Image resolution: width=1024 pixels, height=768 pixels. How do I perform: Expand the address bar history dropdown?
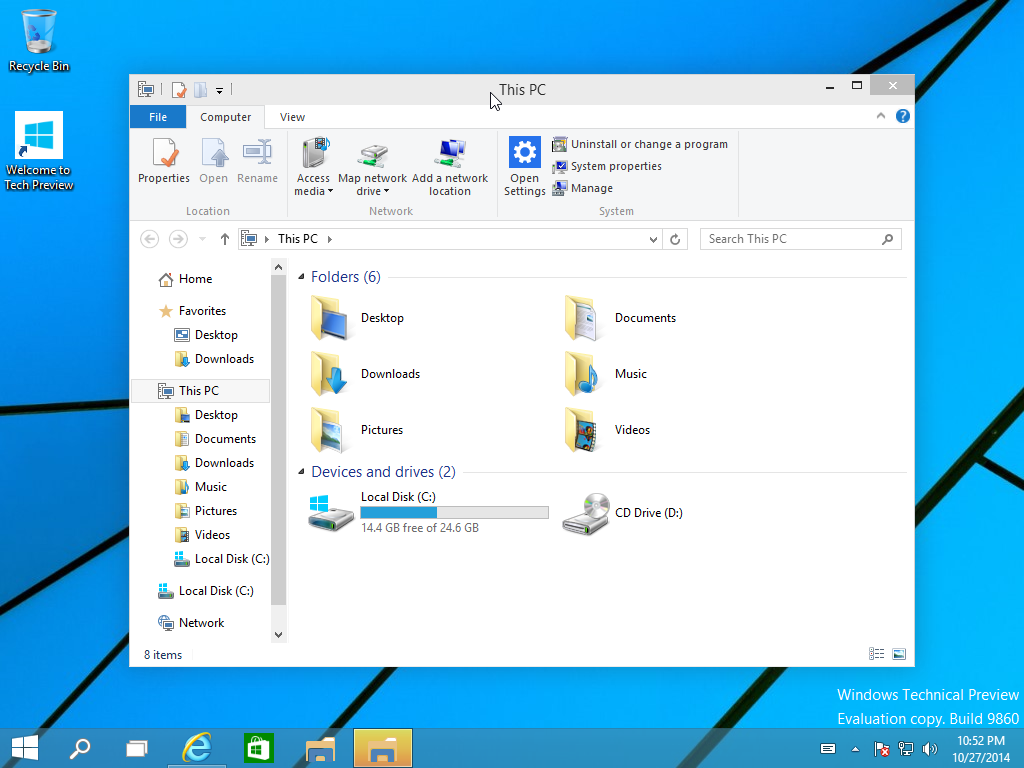pos(654,240)
